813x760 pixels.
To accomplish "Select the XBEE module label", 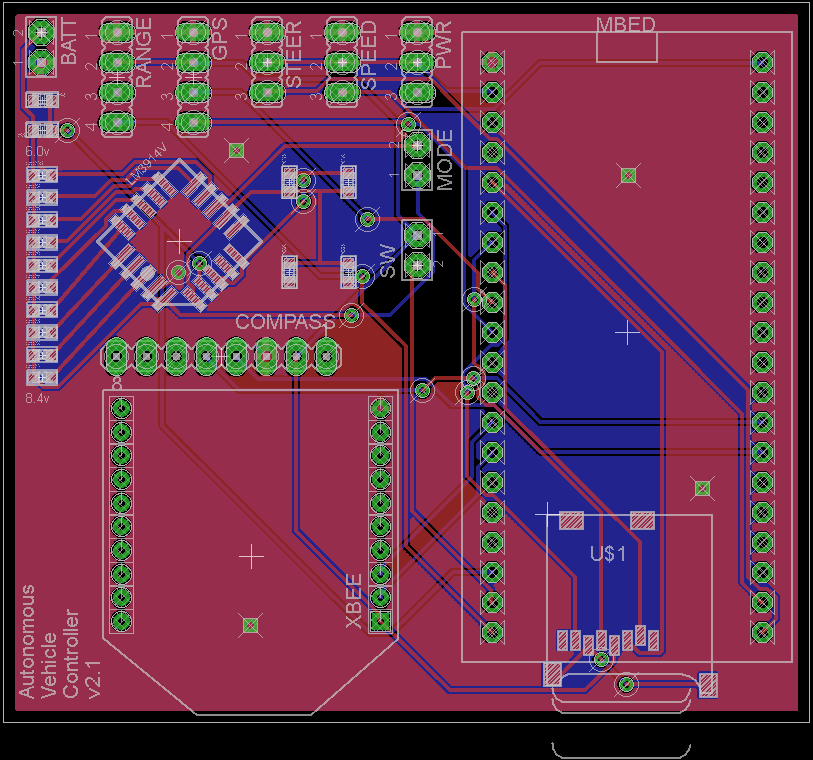I will (354, 602).
